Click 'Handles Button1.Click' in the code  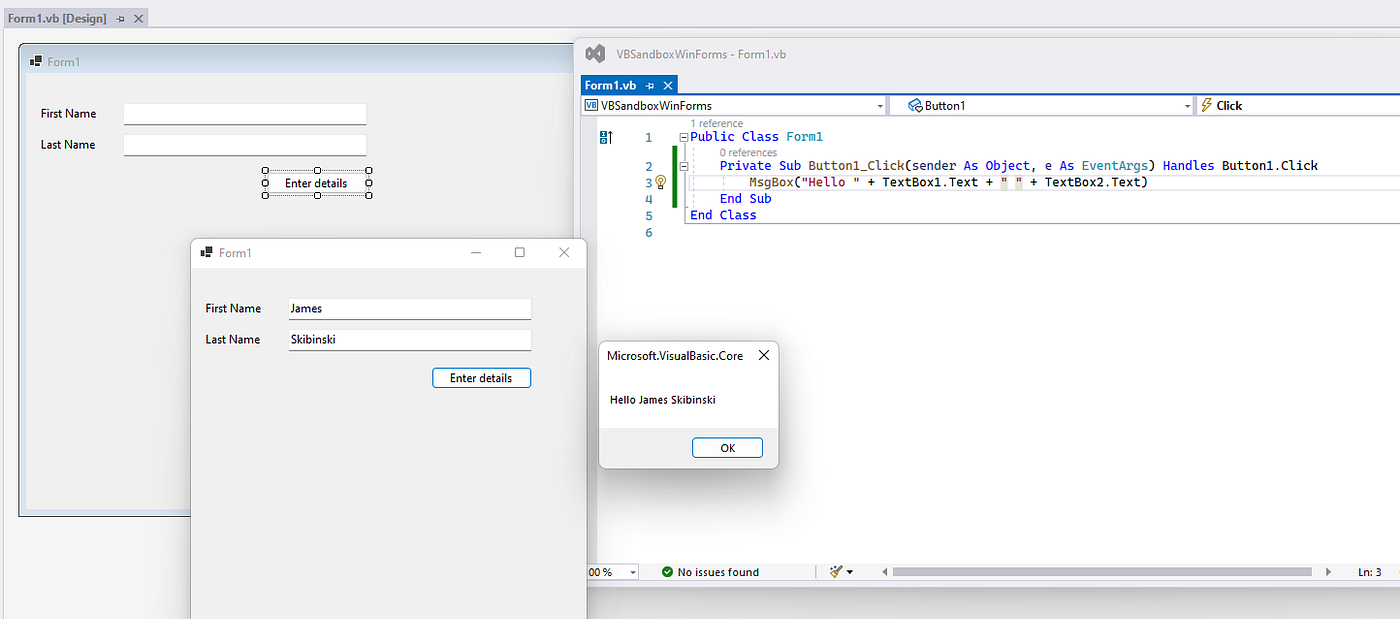(x=1240, y=166)
